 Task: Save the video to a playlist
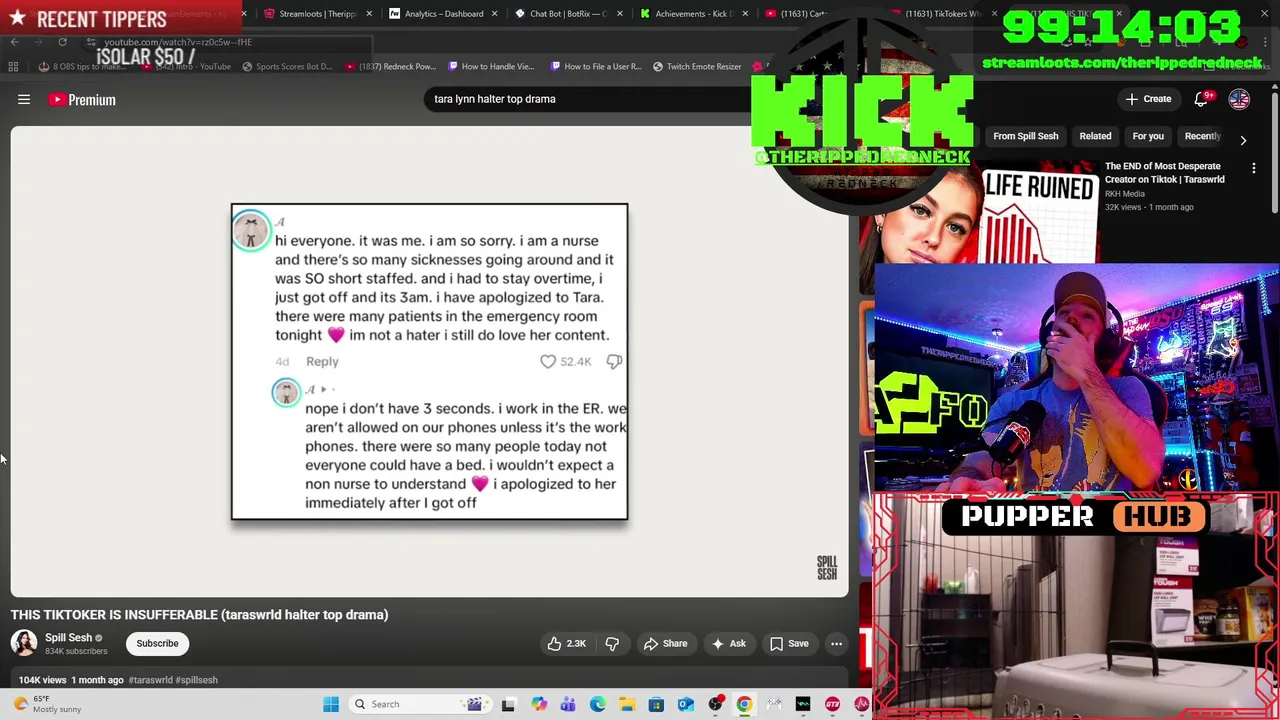[788, 644]
